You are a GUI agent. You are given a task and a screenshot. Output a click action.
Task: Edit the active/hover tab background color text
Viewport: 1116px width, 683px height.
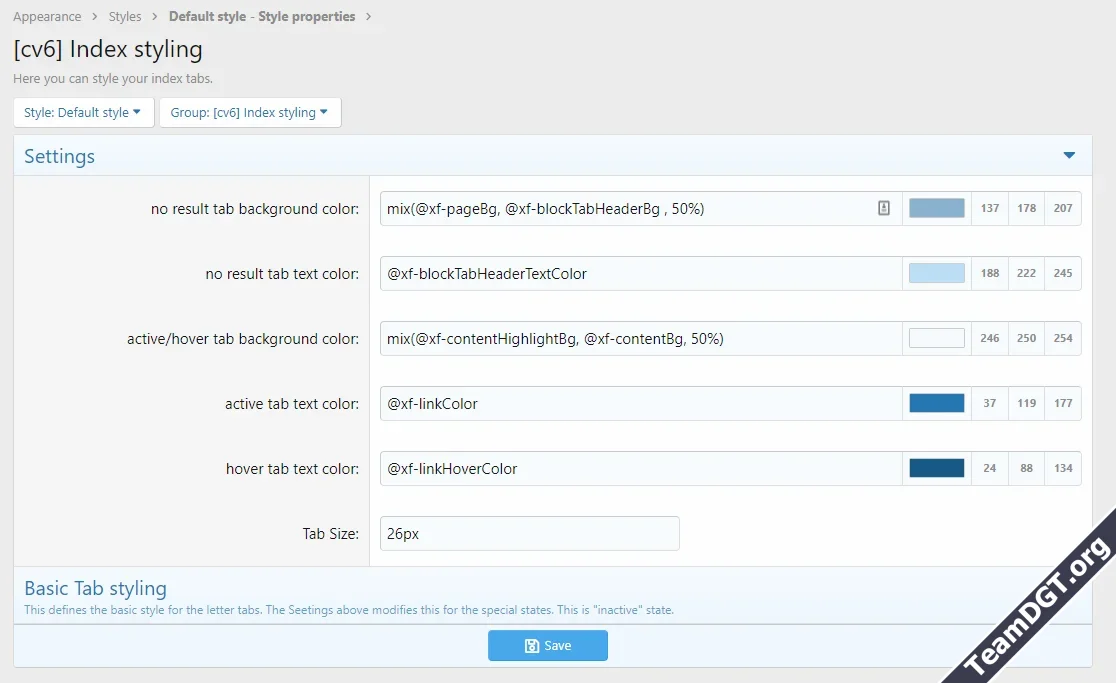[x=640, y=339]
